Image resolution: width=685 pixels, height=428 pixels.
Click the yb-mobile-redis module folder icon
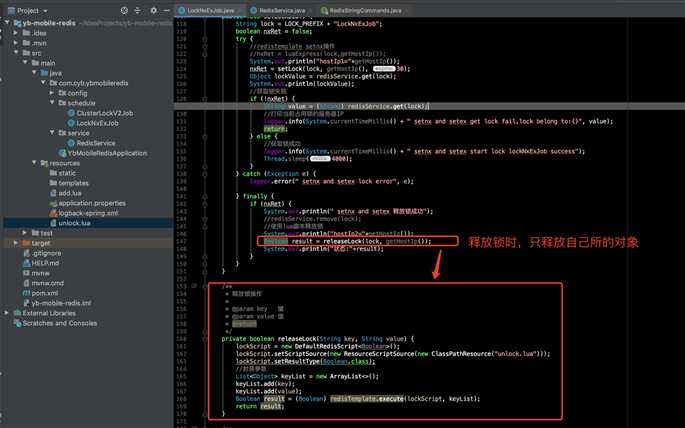(17, 23)
